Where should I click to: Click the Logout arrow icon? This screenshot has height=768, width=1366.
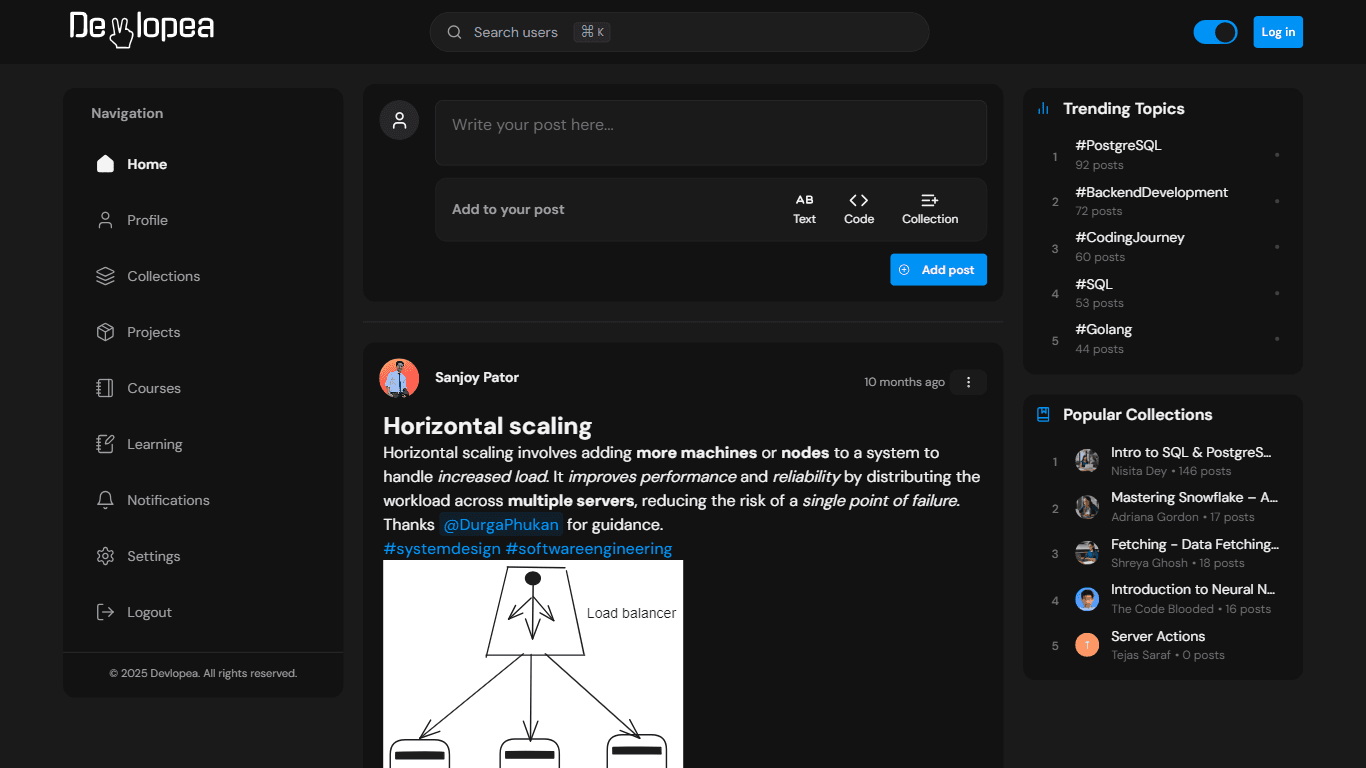coord(105,612)
